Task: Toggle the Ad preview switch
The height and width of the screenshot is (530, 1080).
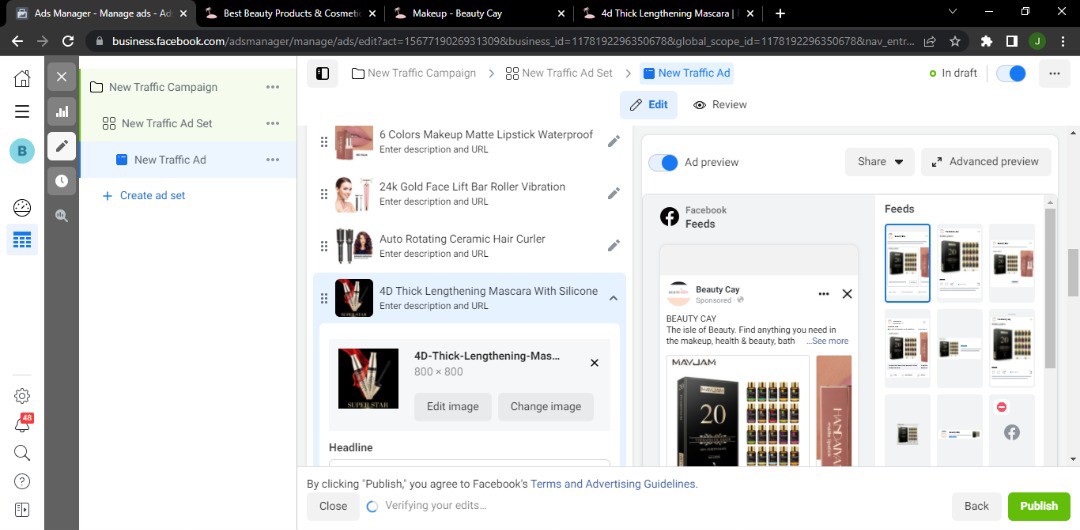Action: click(x=663, y=163)
